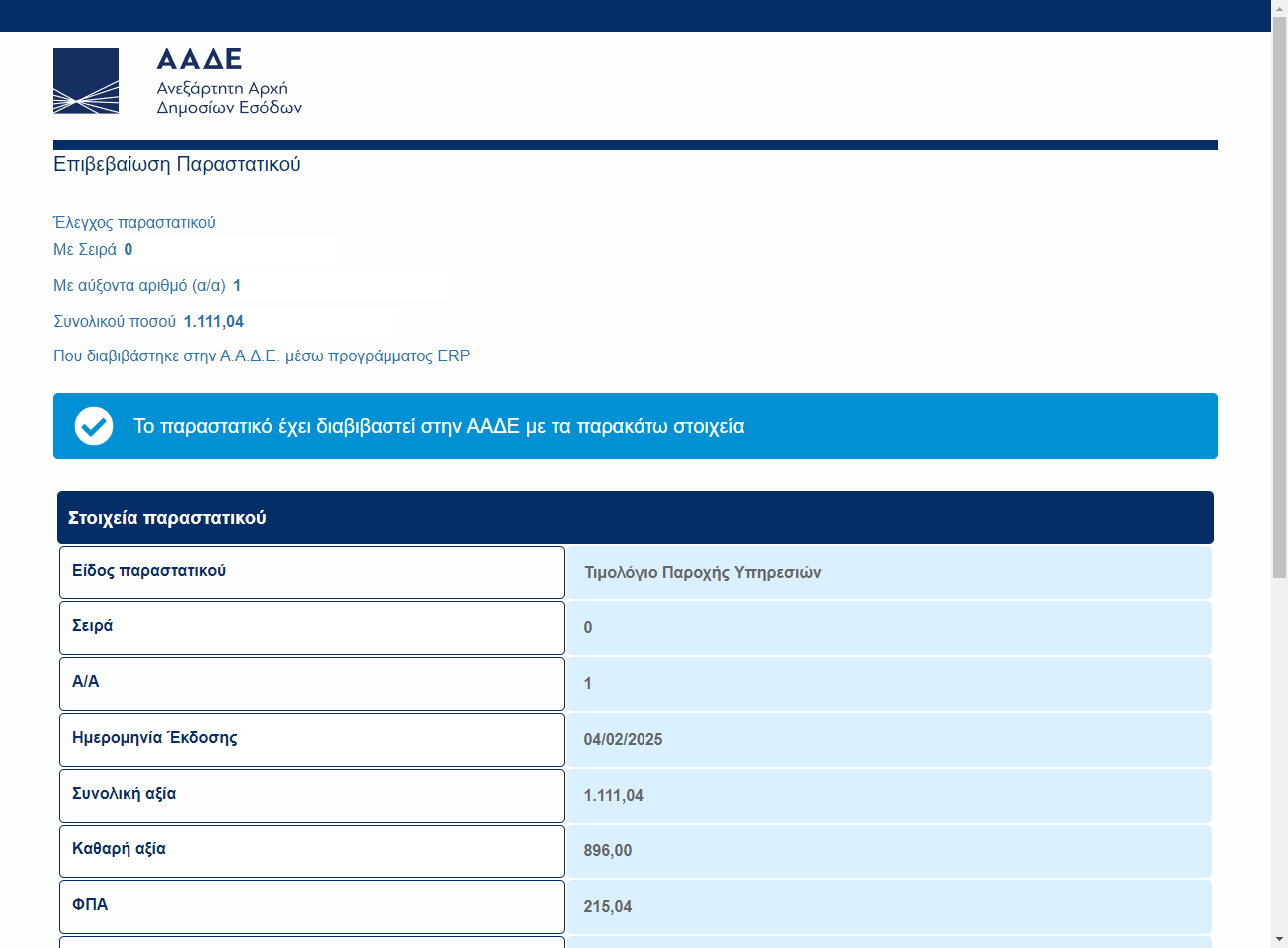Screen dimensions: 1288x948
Task: Click the 'Επιβεβαίωση Παραστατικού' heading
Action: 176,164
